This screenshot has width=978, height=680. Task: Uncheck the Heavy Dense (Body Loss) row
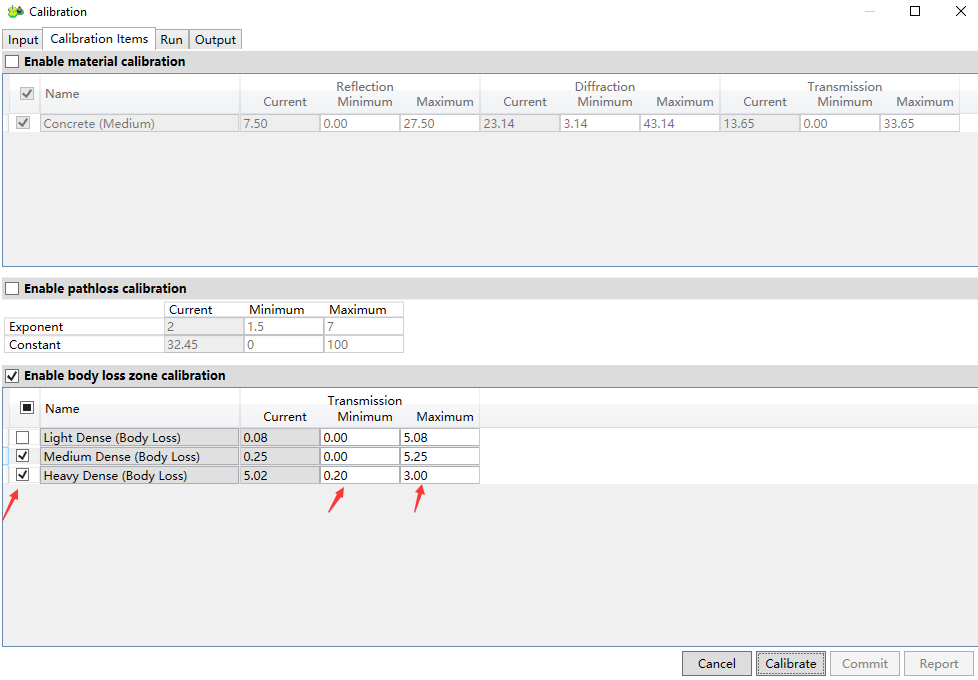22,475
